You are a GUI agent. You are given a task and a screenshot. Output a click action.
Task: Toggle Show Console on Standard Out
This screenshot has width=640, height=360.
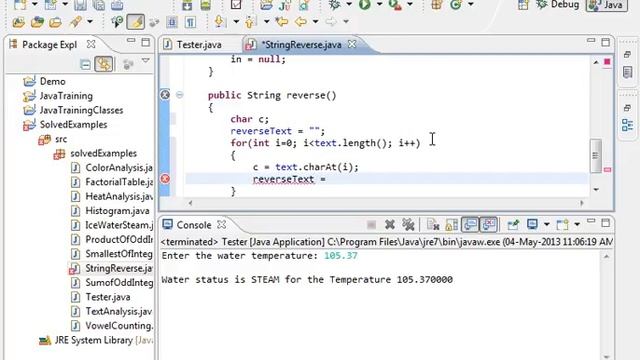[x=470, y=225]
